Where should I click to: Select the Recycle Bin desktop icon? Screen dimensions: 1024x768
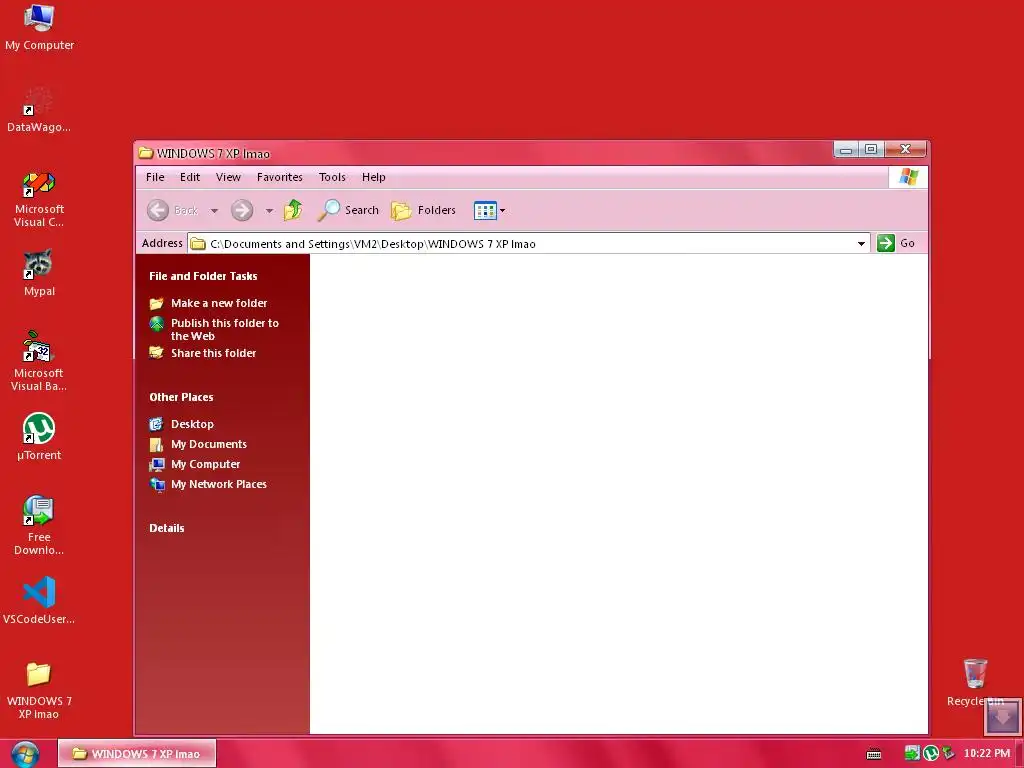pos(975,682)
